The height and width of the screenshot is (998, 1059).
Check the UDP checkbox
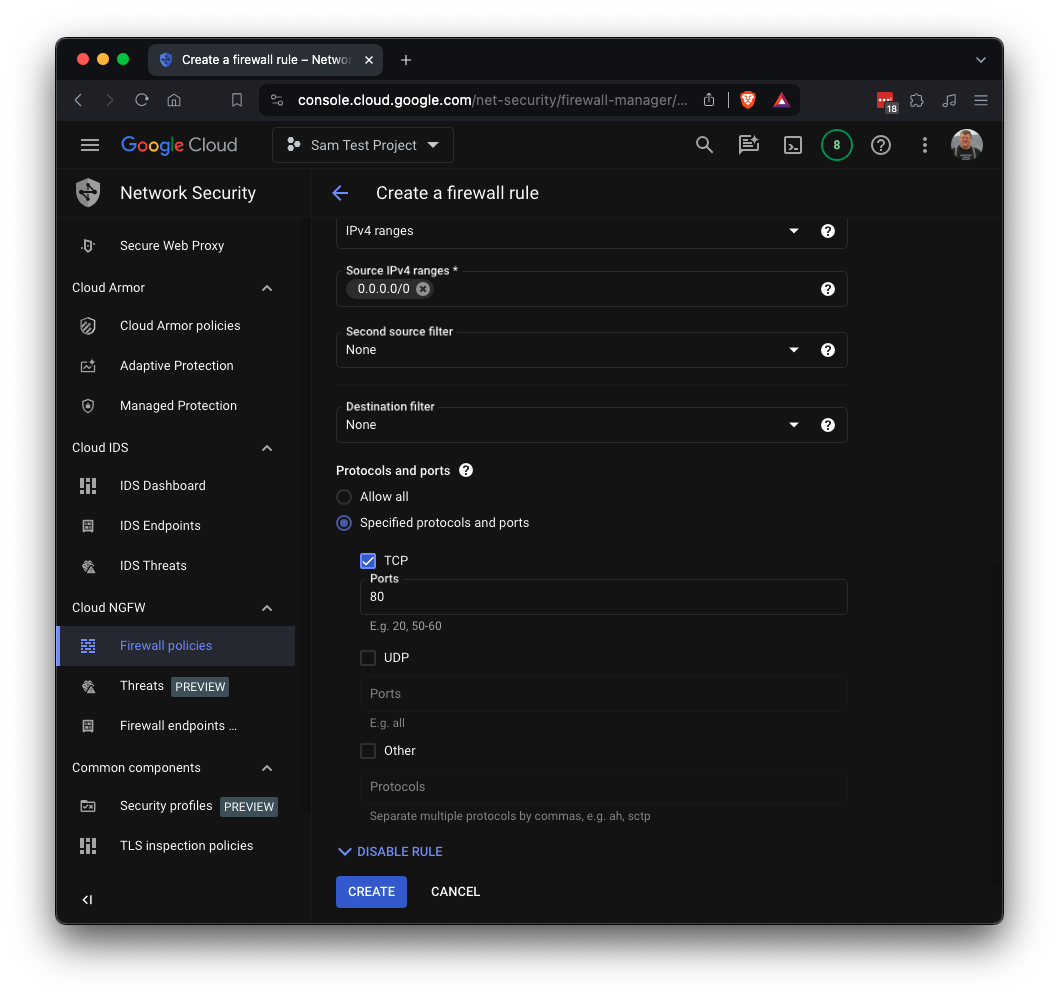(x=368, y=658)
